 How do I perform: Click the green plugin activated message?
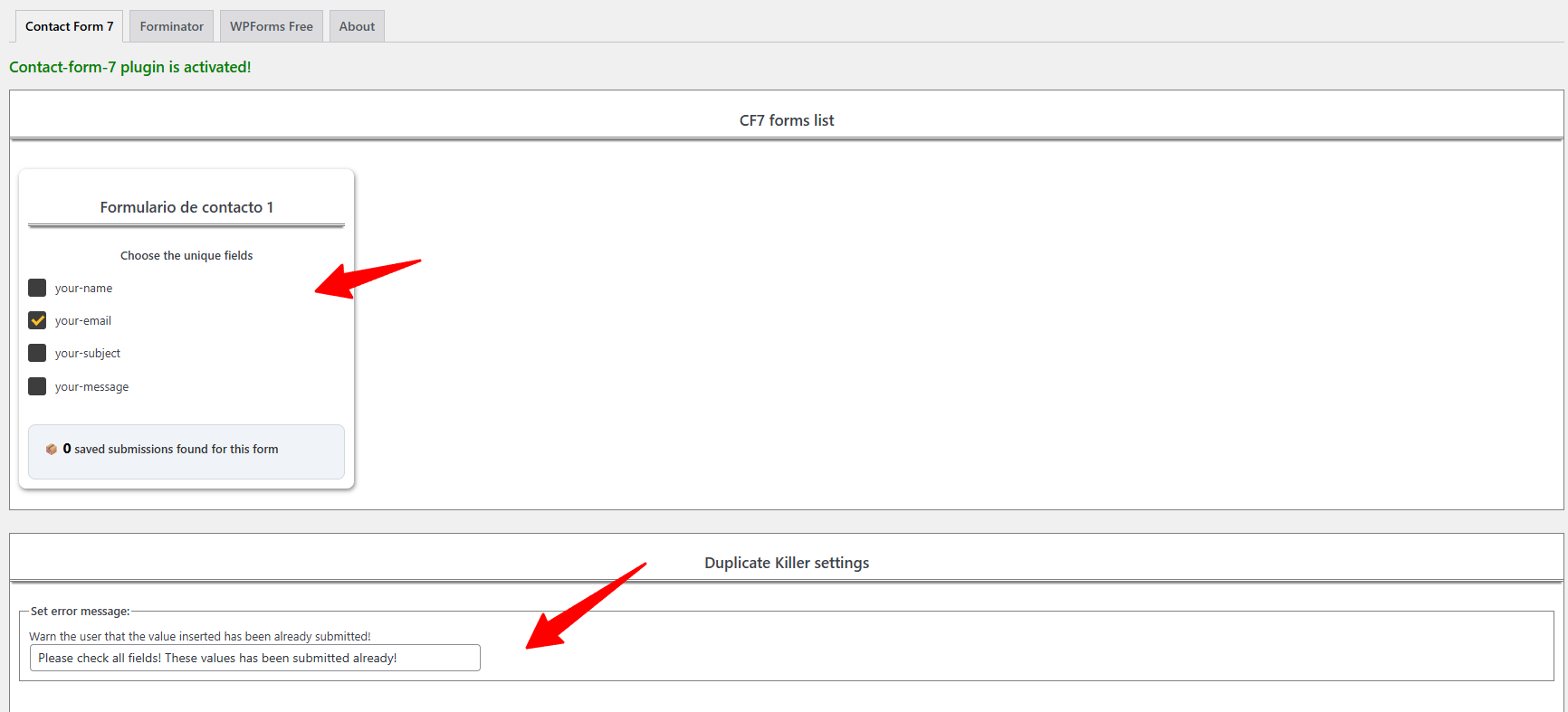[130, 67]
